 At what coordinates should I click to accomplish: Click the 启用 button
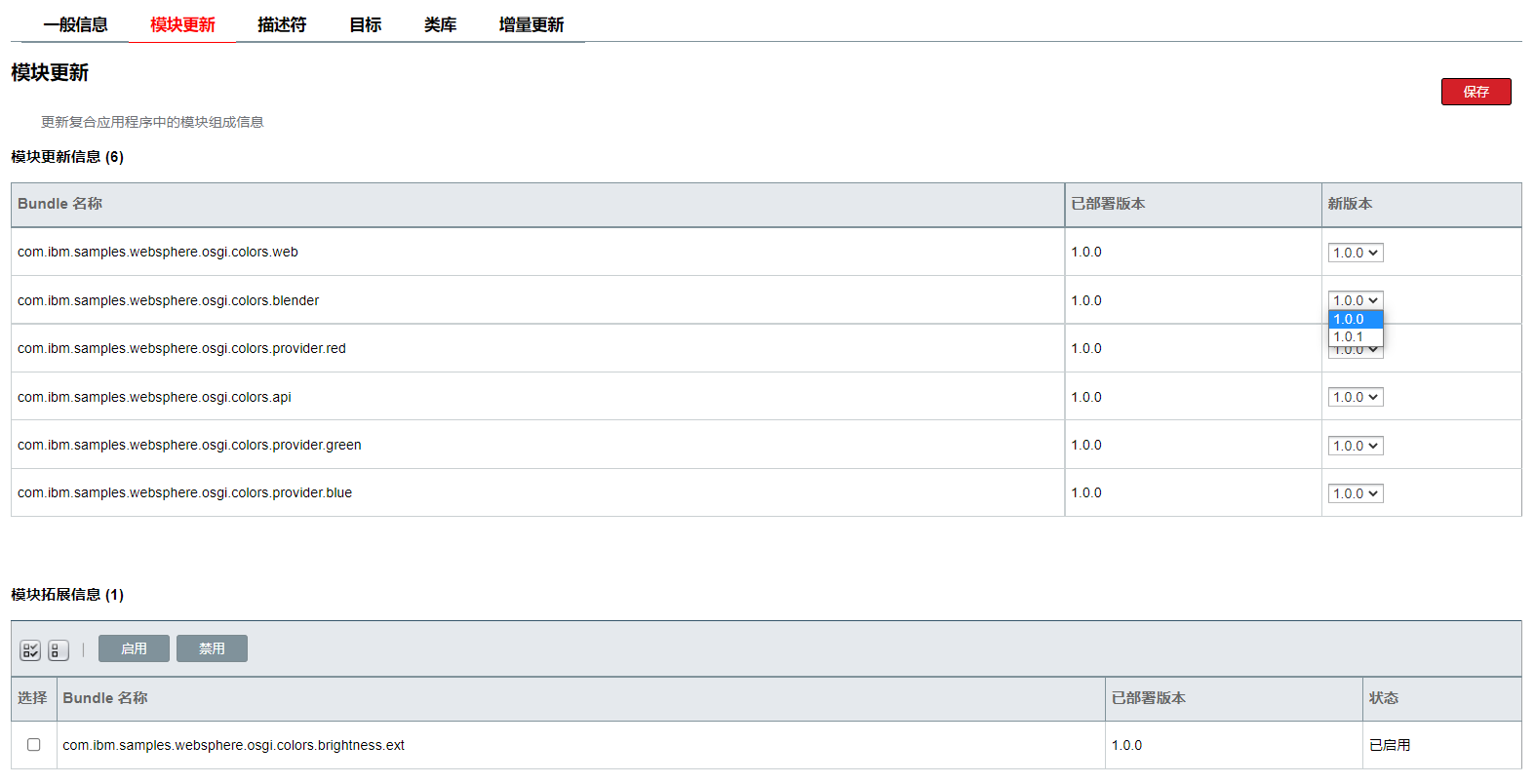point(134,648)
